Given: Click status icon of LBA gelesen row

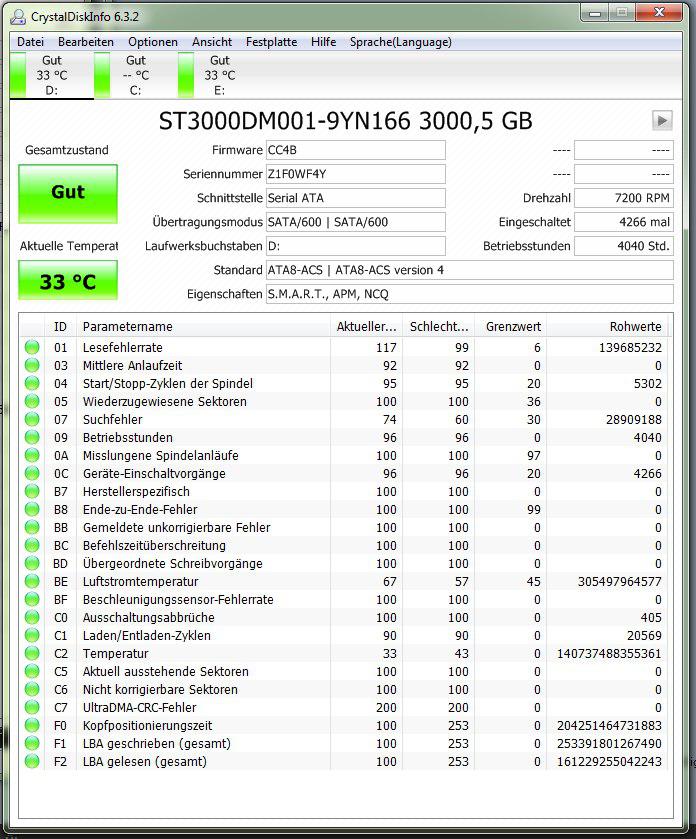Looking at the screenshot, I should [x=32, y=761].
